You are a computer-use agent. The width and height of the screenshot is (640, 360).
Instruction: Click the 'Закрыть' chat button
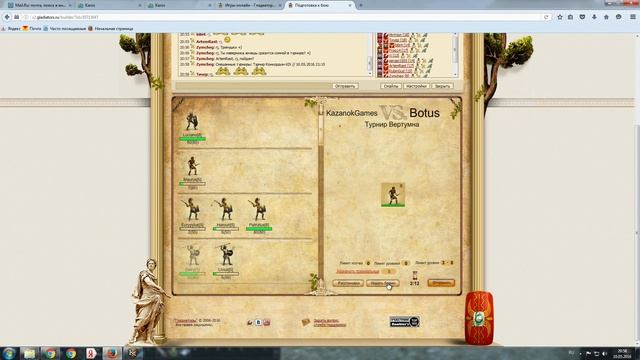click(442, 86)
